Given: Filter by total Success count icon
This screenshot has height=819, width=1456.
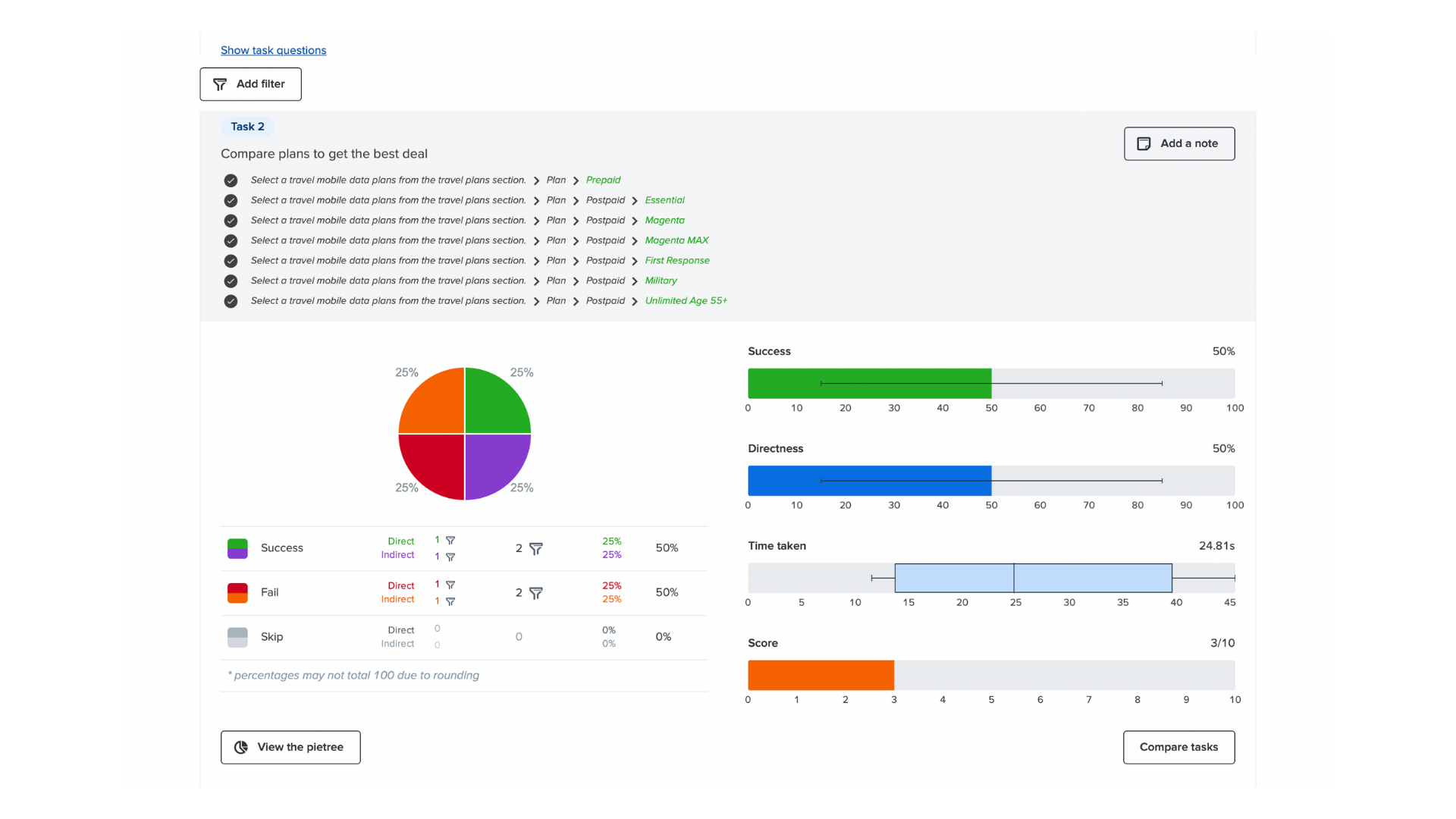Looking at the screenshot, I should (x=536, y=548).
